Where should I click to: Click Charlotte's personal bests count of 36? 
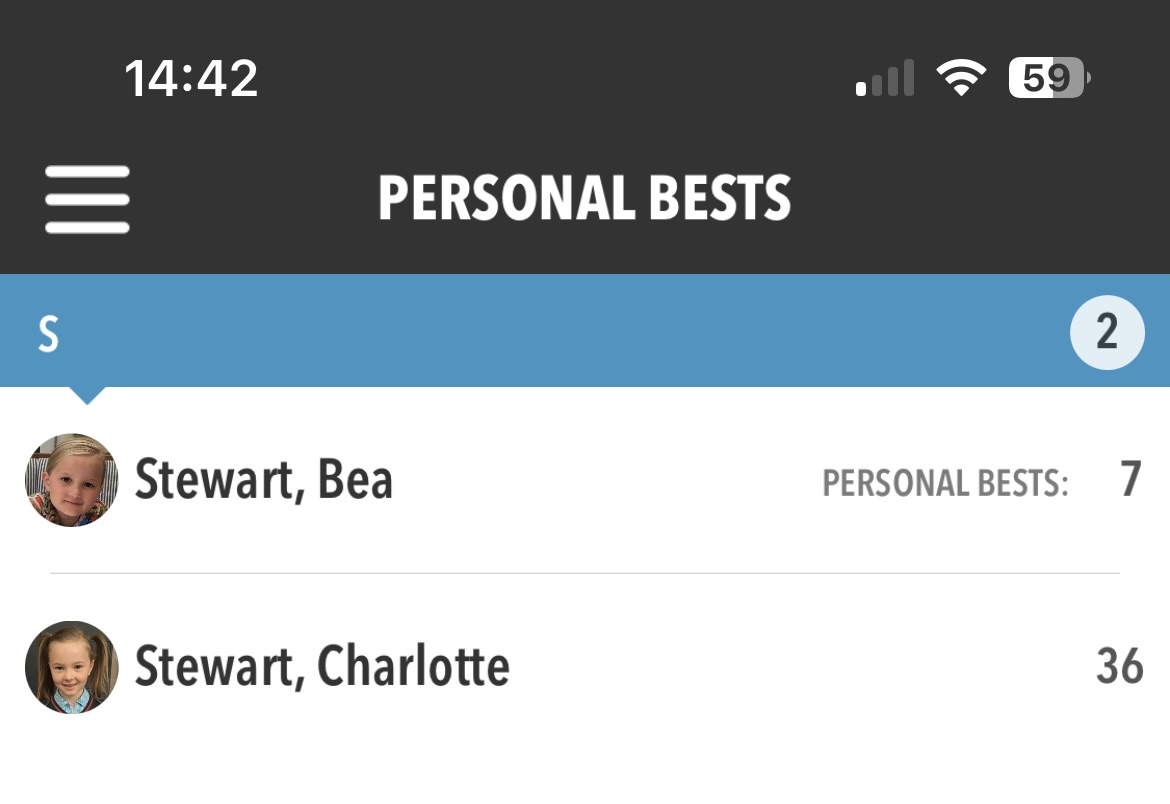click(1119, 667)
